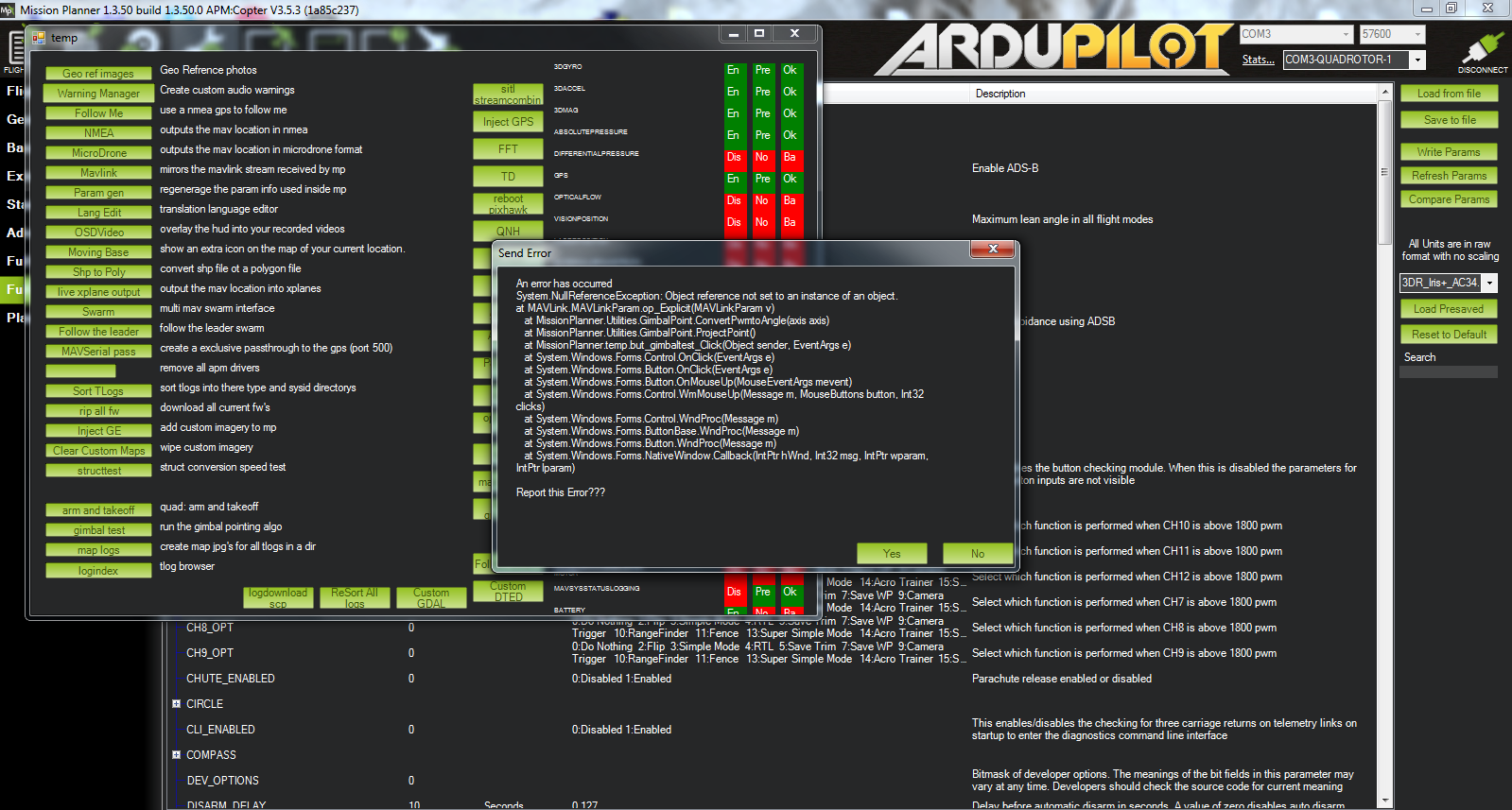Expand the CIRCLE parameter group

(176, 704)
